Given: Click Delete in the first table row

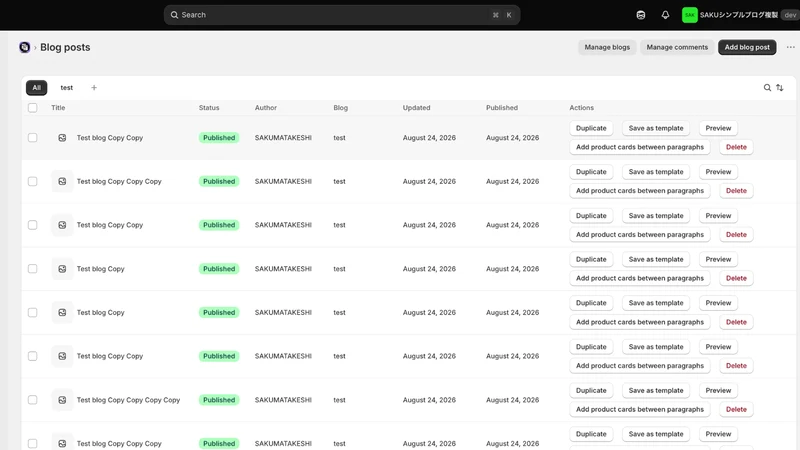Looking at the screenshot, I should [x=736, y=147].
